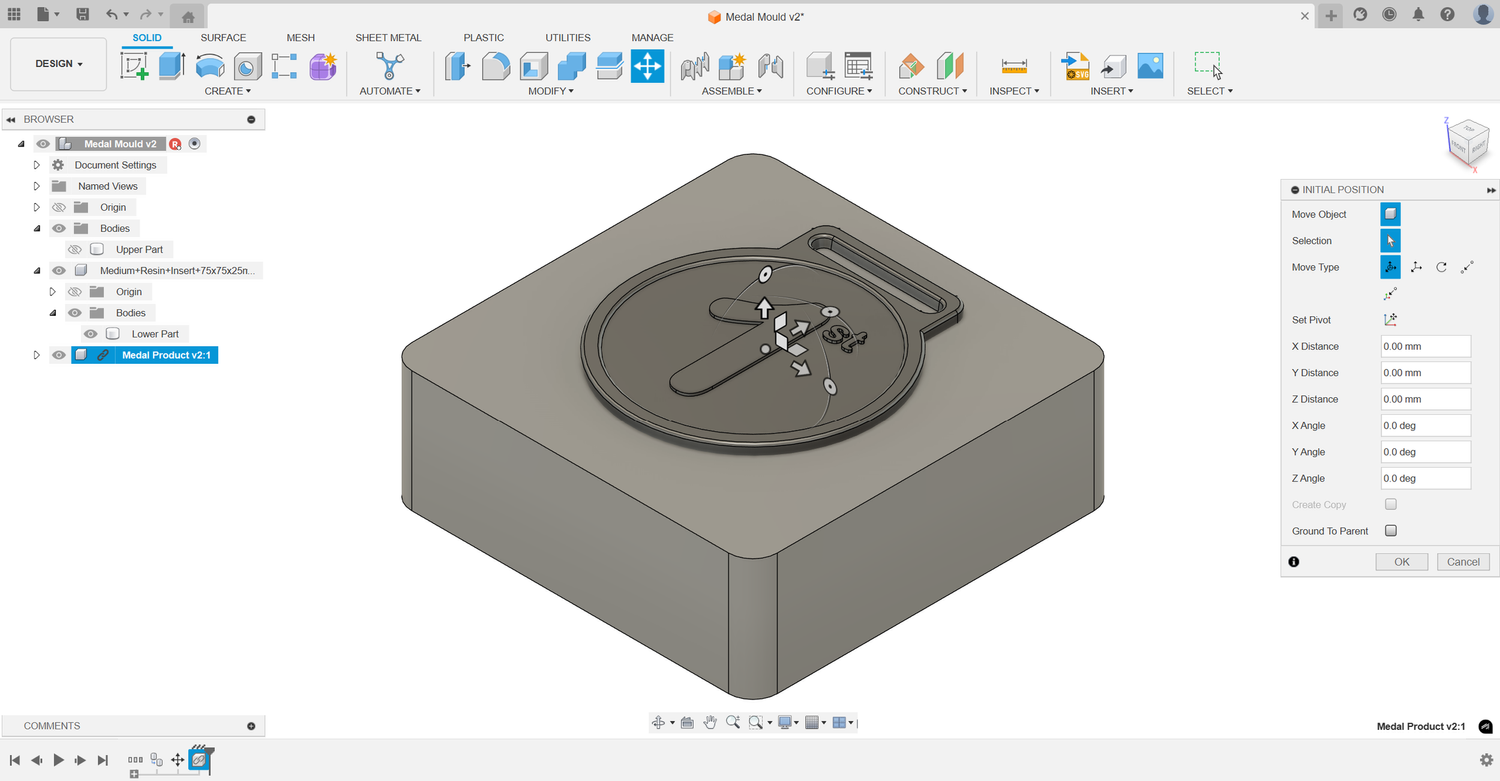Hide the Lower Part body

(x=91, y=334)
